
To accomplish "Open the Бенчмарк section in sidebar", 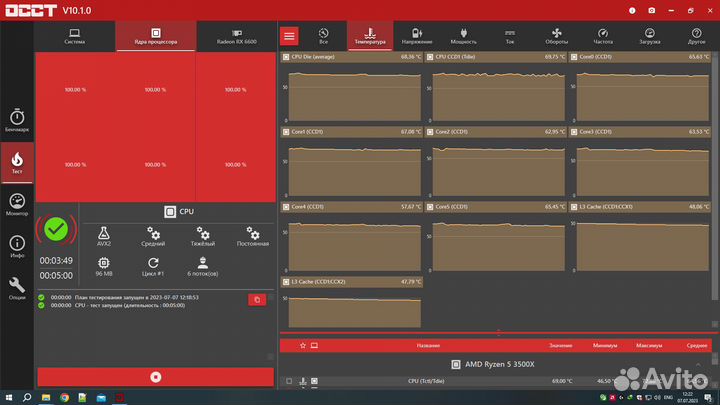I will coord(17,119).
